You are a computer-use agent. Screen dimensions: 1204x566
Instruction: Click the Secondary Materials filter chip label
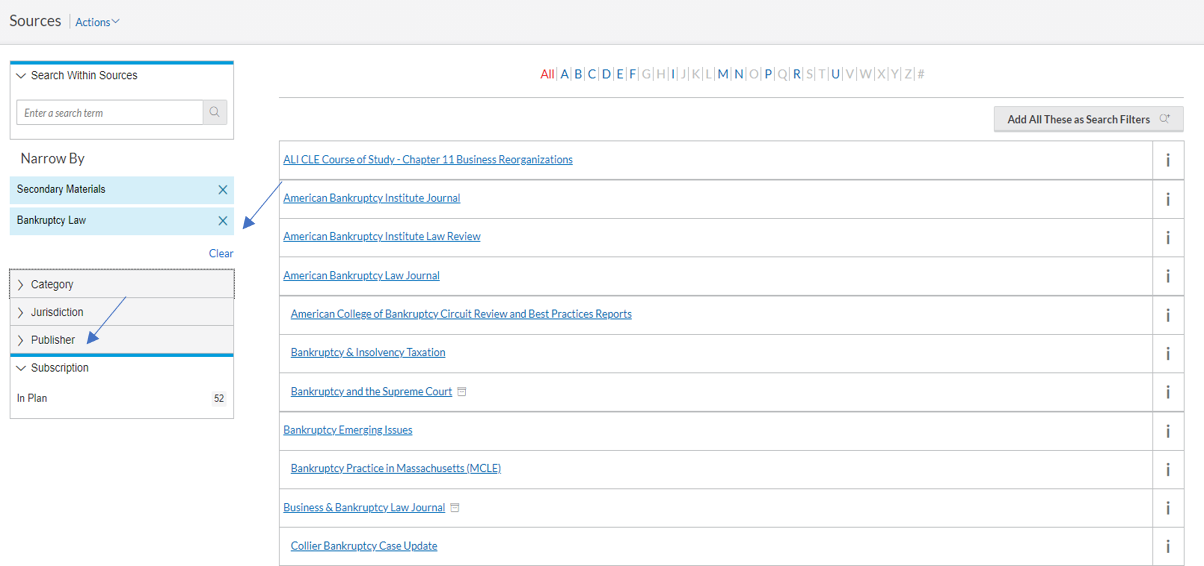61,189
